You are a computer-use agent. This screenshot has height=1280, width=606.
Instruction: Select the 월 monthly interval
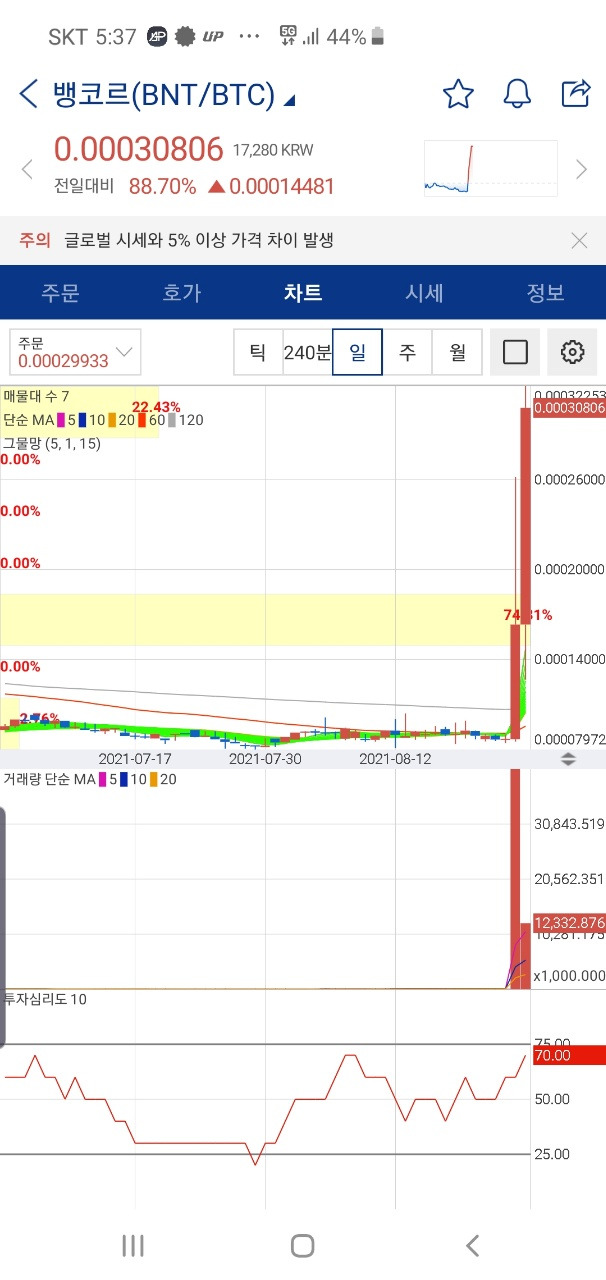coord(458,352)
